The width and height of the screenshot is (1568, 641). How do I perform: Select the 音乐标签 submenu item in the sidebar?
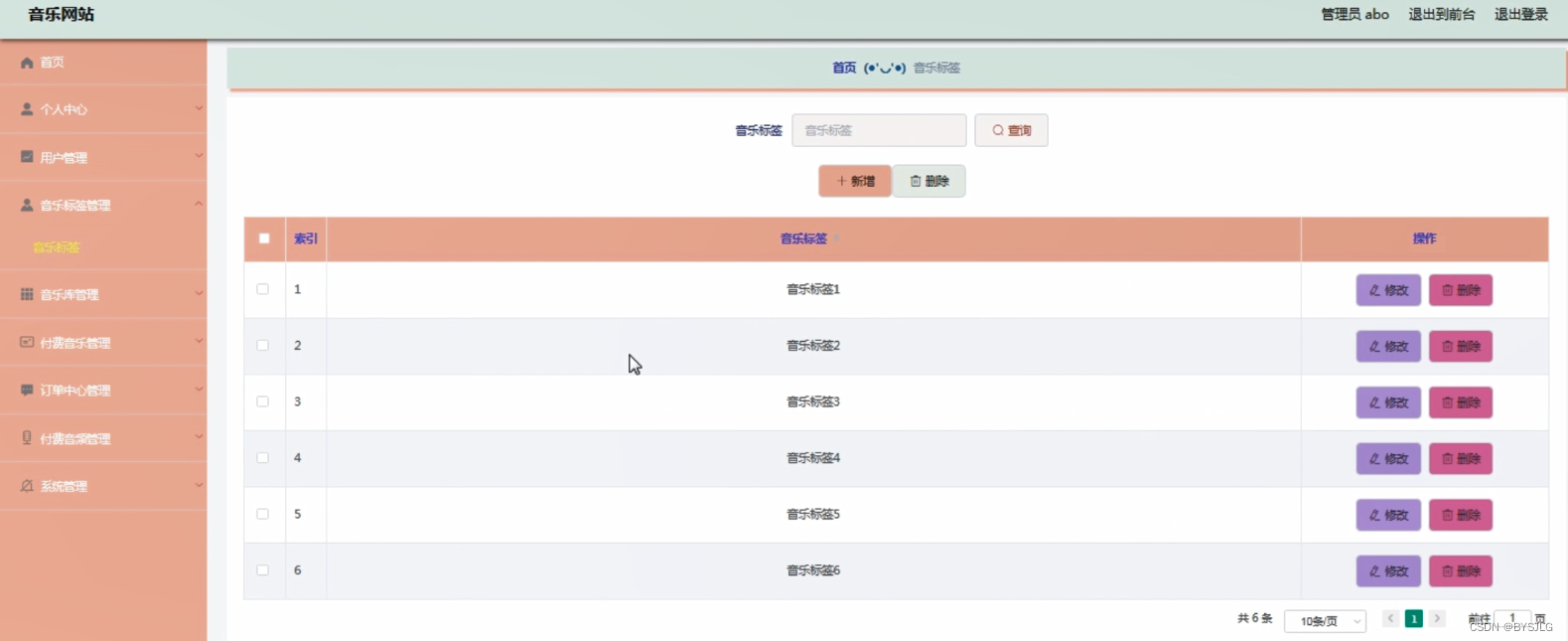tap(57, 247)
